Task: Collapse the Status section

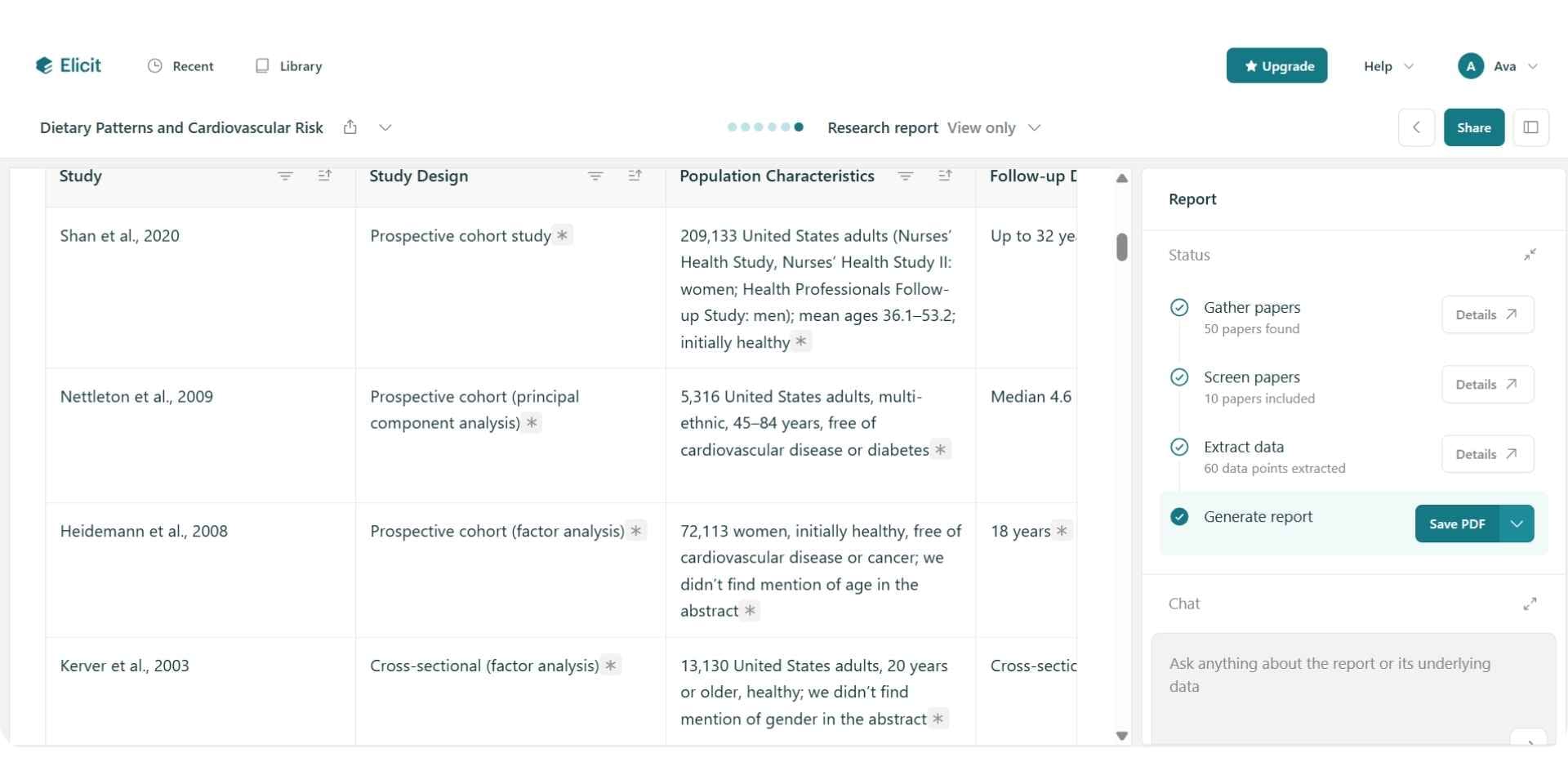Action: [x=1530, y=255]
